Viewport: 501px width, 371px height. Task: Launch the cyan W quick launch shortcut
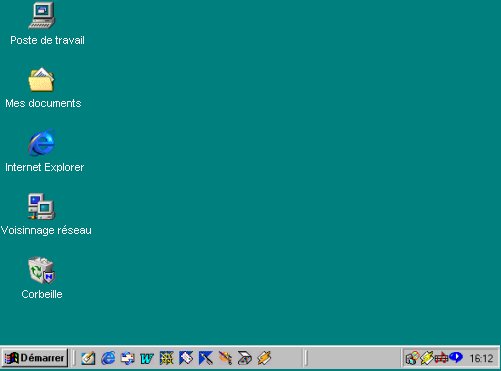(x=147, y=359)
